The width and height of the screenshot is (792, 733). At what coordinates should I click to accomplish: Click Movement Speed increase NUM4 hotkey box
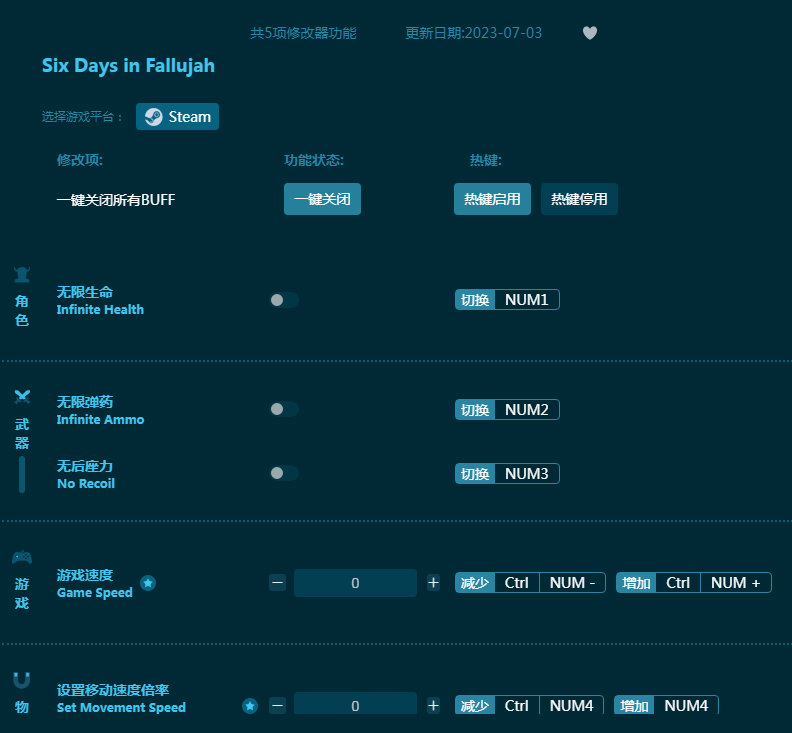pyautogui.click(x=686, y=705)
